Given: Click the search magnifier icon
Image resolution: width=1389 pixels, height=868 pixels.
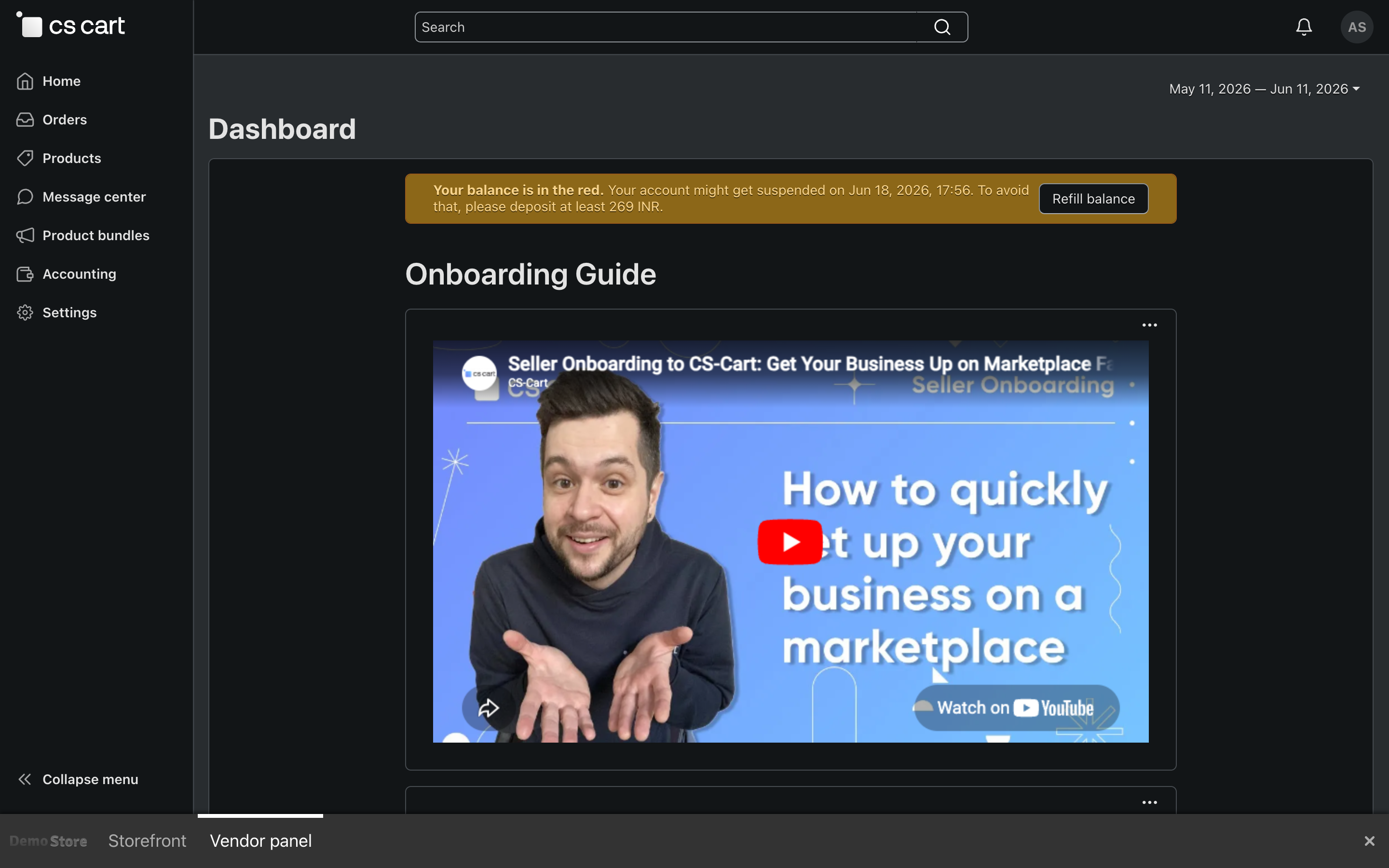Looking at the screenshot, I should tap(942, 27).
